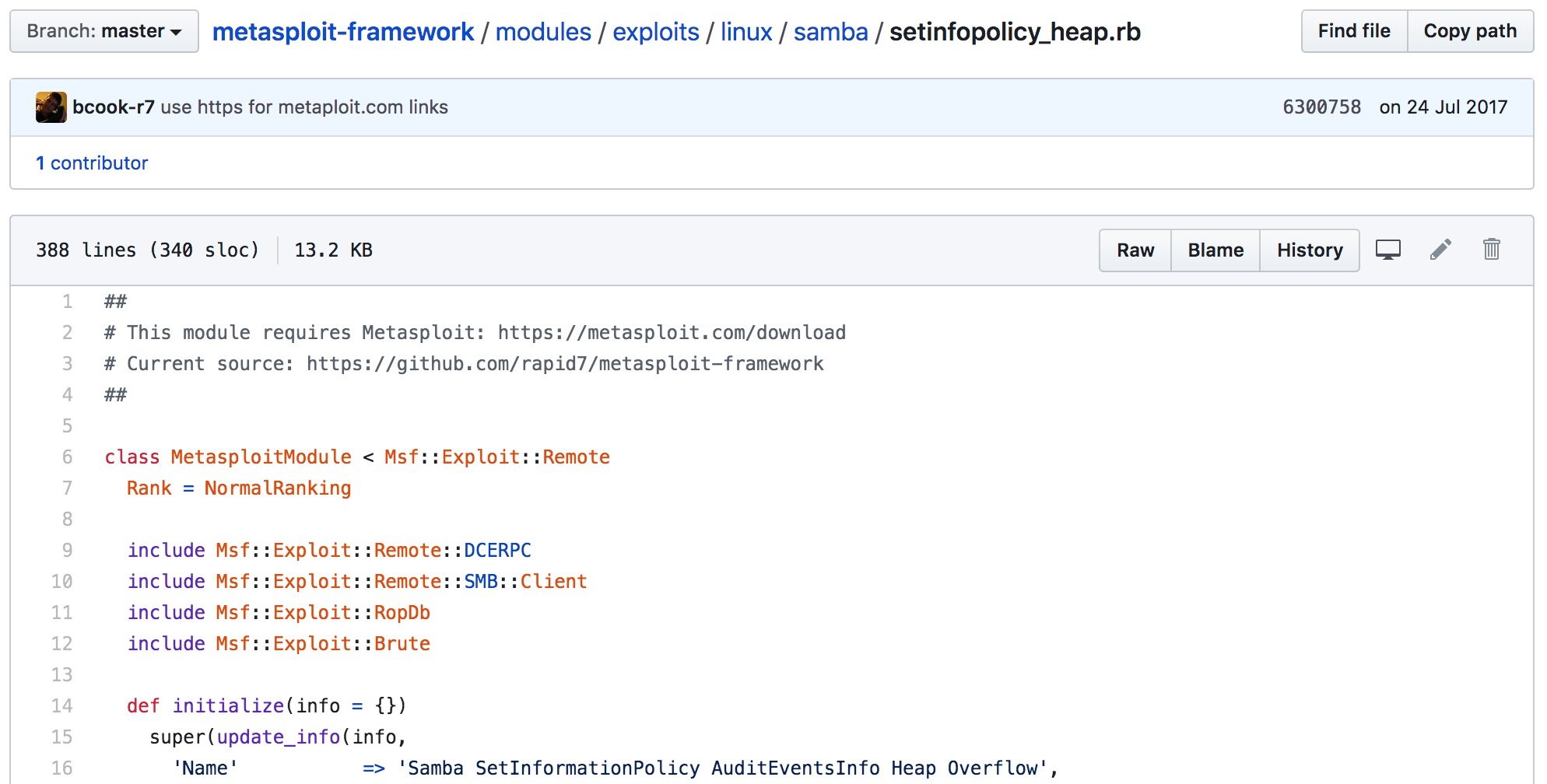Click the Raw button

[x=1135, y=250]
